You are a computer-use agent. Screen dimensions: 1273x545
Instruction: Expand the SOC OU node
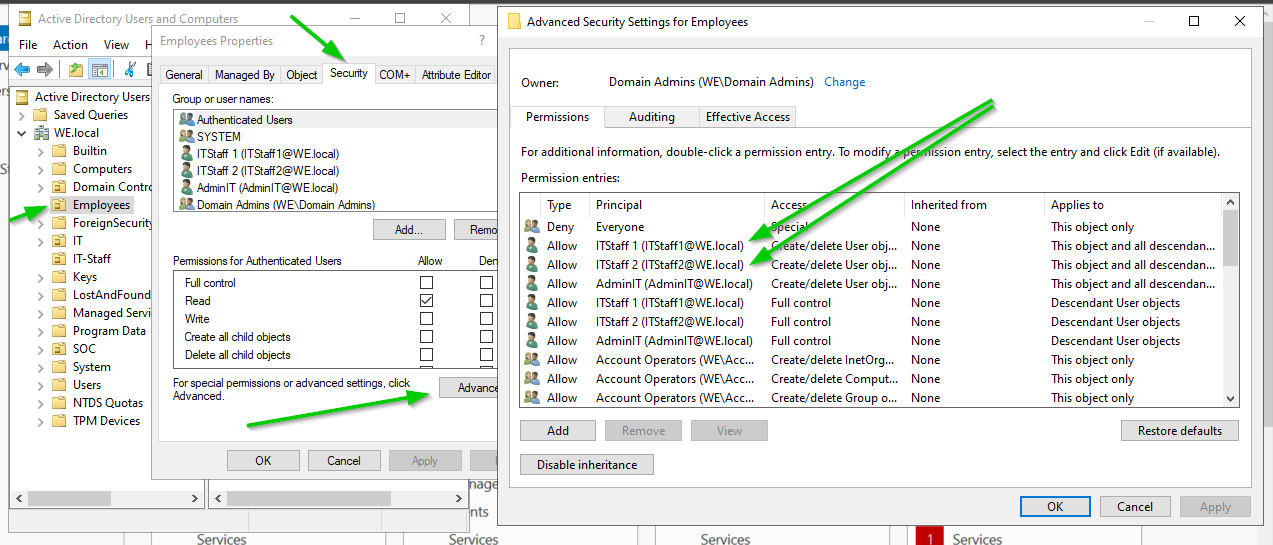tap(41, 349)
